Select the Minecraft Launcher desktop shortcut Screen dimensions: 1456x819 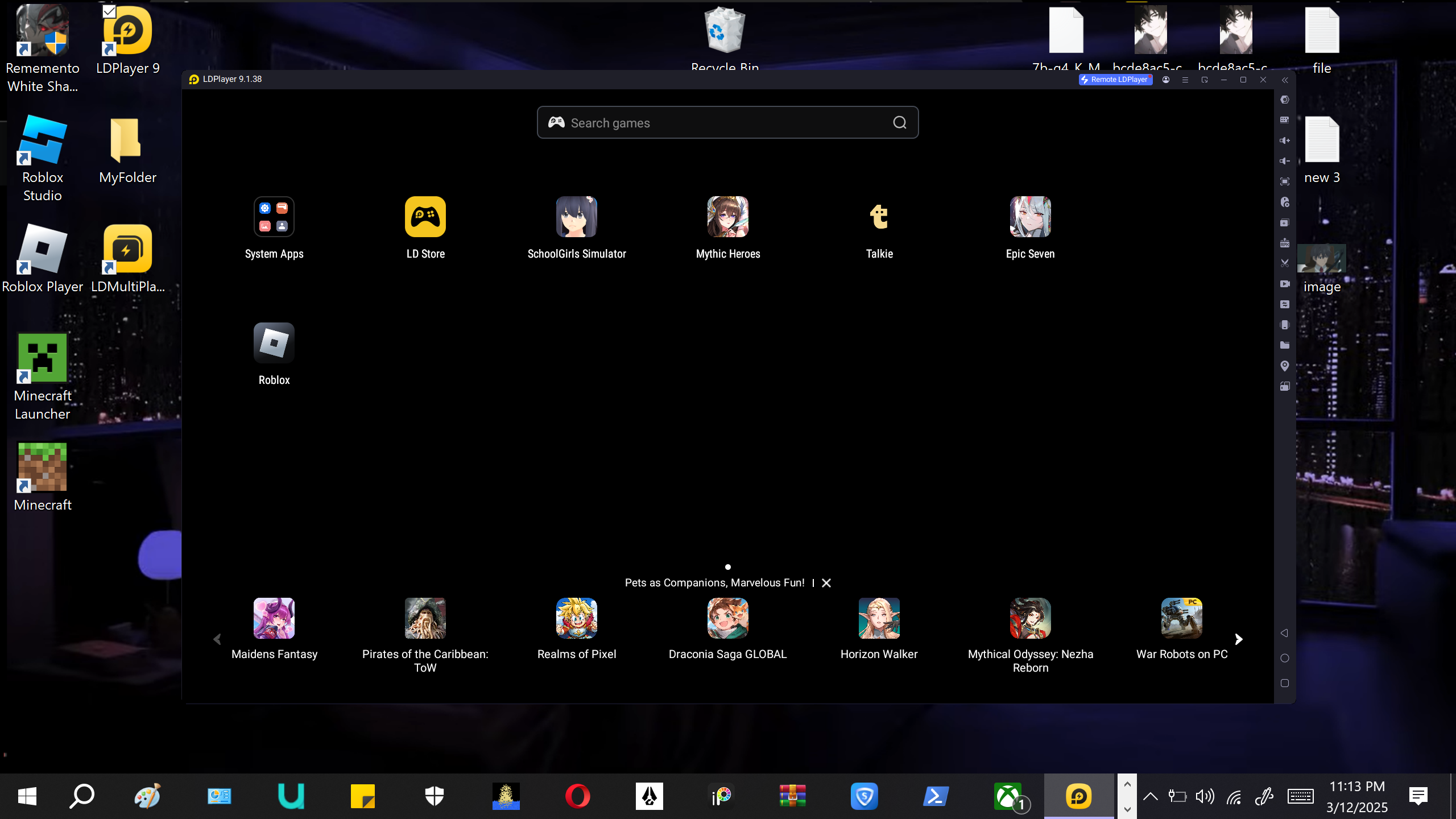pyautogui.click(x=43, y=377)
